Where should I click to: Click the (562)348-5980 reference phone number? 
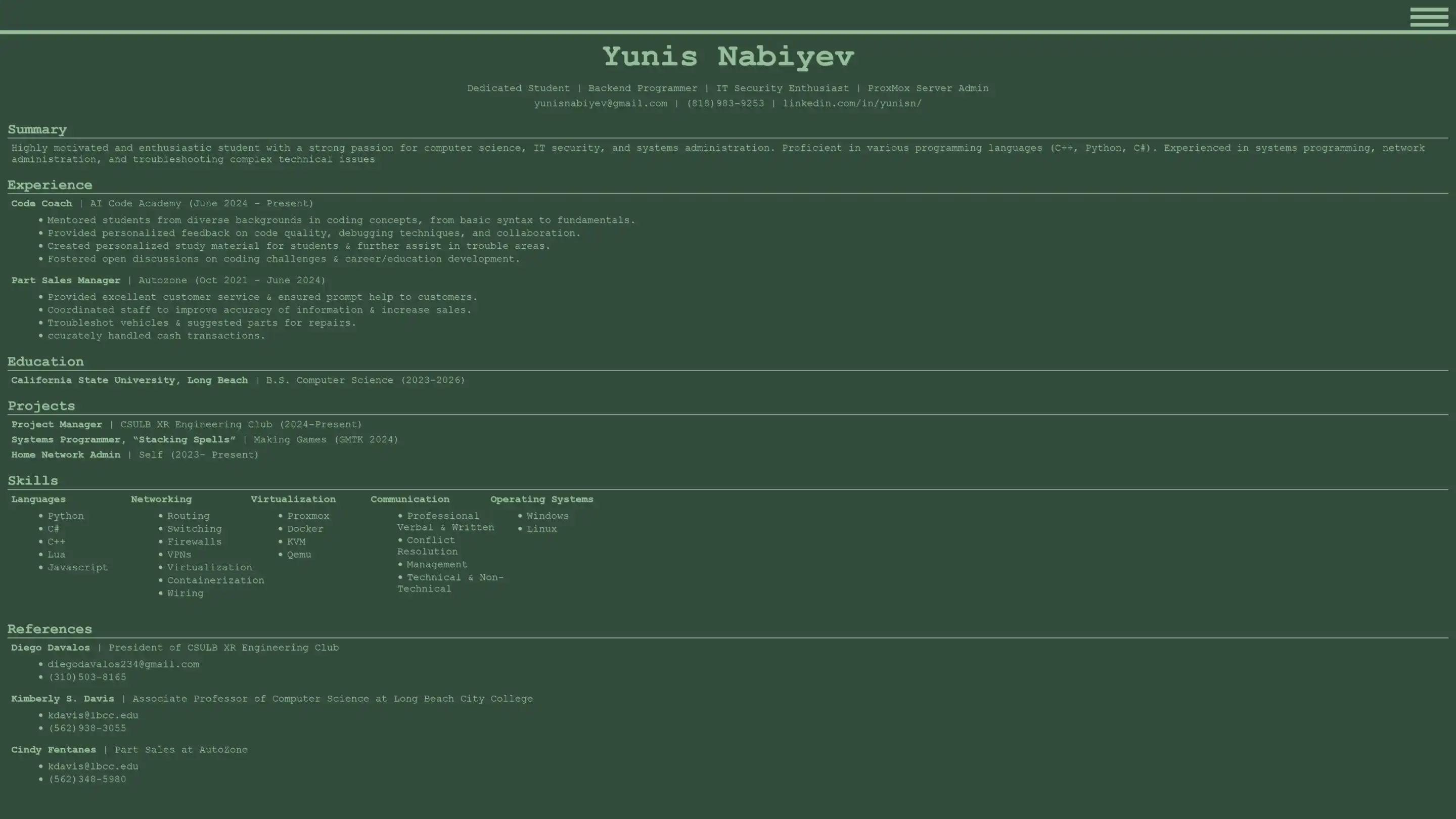point(87,780)
